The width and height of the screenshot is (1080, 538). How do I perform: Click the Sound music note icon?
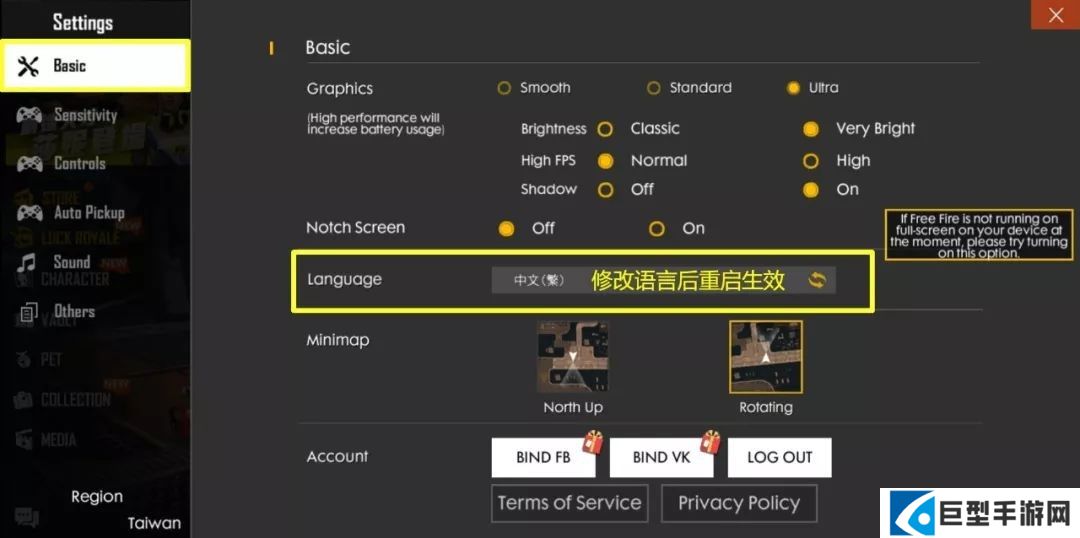pos(29,262)
